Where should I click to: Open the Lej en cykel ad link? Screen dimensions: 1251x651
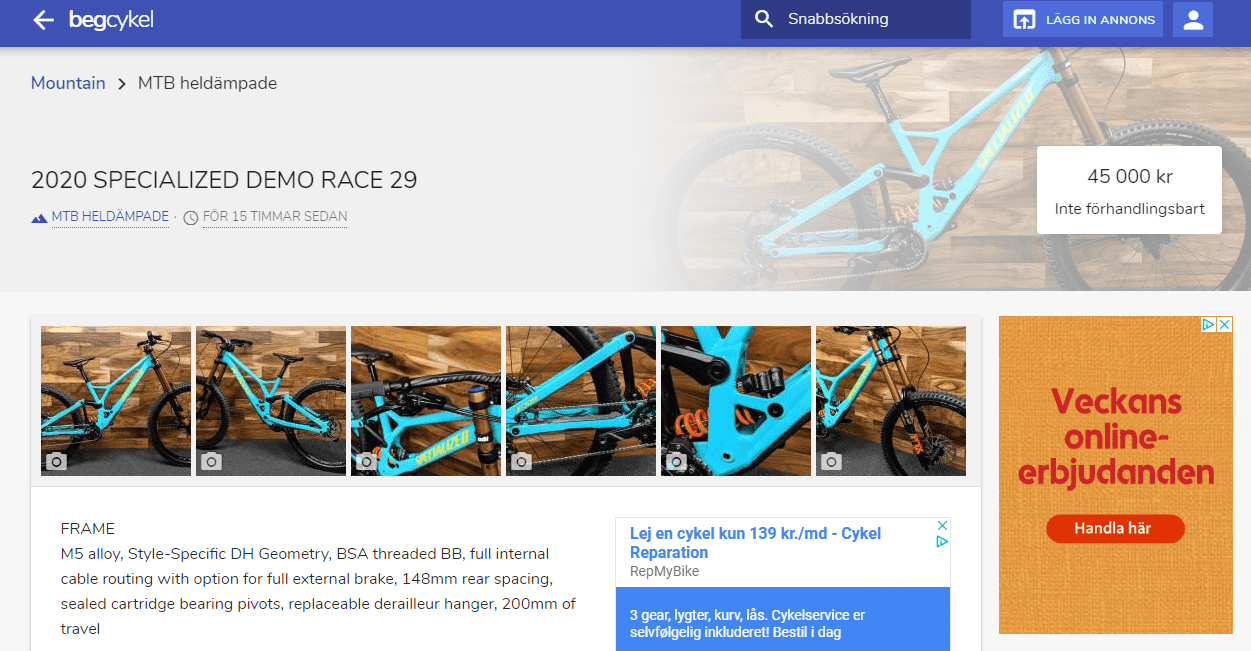(x=755, y=543)
